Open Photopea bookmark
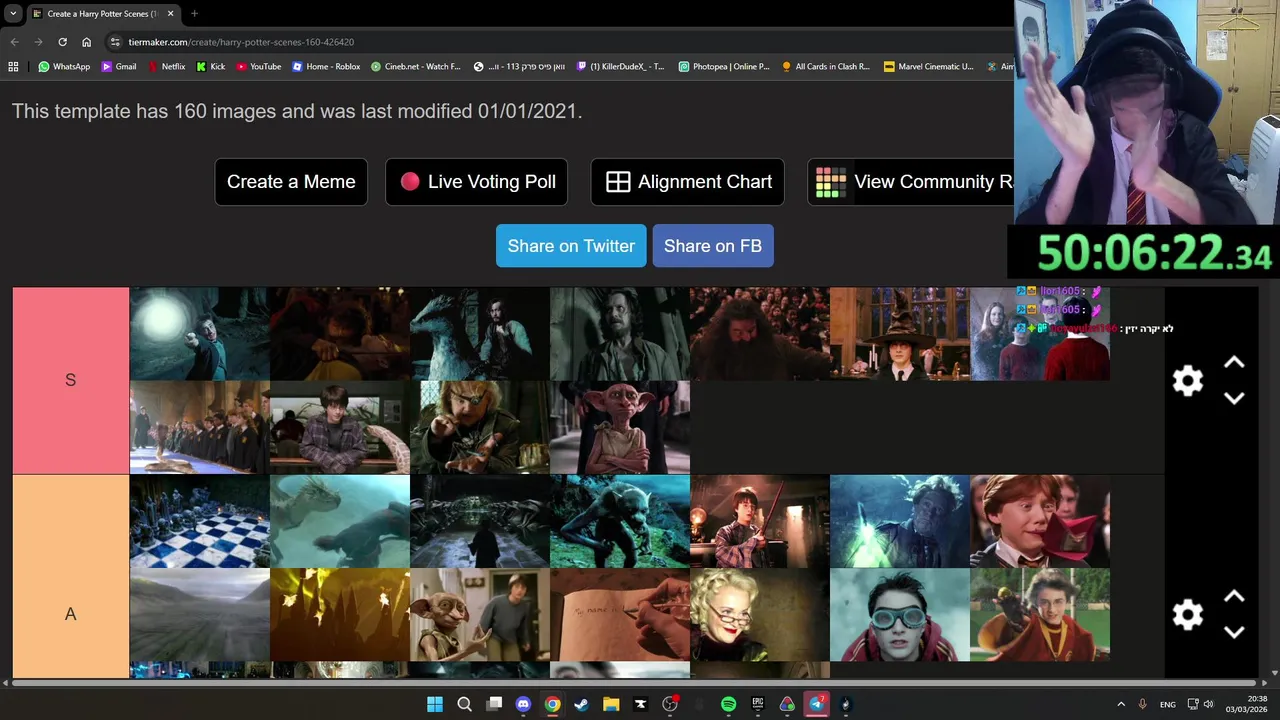The image size is (1280, 720). [x=724, y=67]
